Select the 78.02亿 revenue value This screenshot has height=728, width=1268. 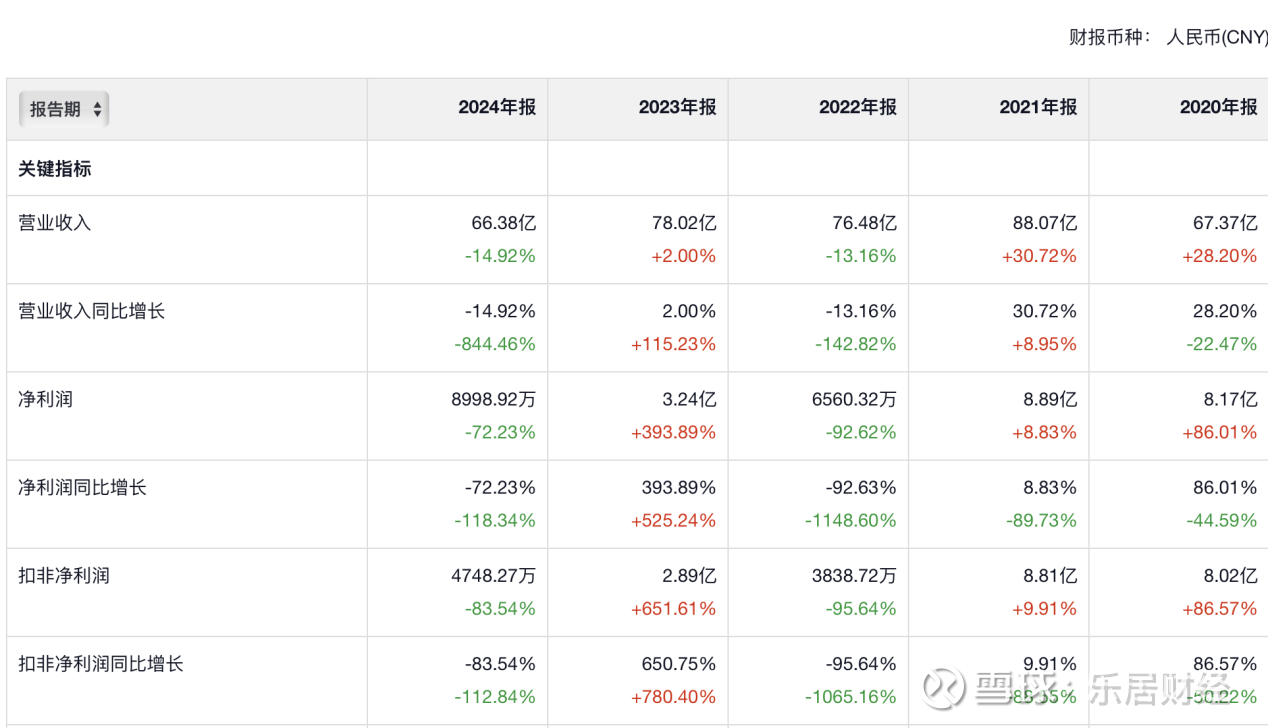coord(684,223)
